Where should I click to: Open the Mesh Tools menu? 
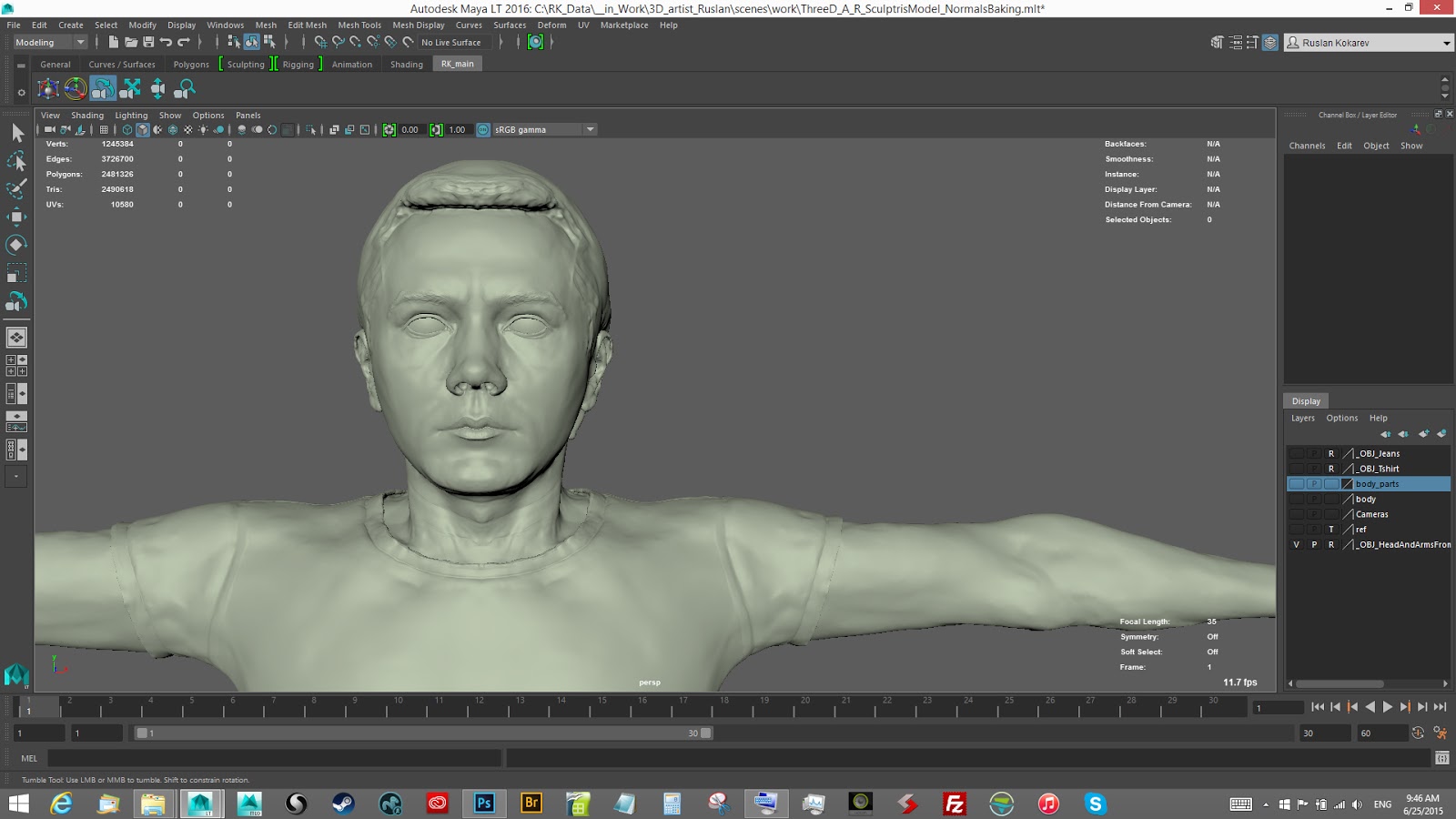pyautogui.click(x=359, y=25)
